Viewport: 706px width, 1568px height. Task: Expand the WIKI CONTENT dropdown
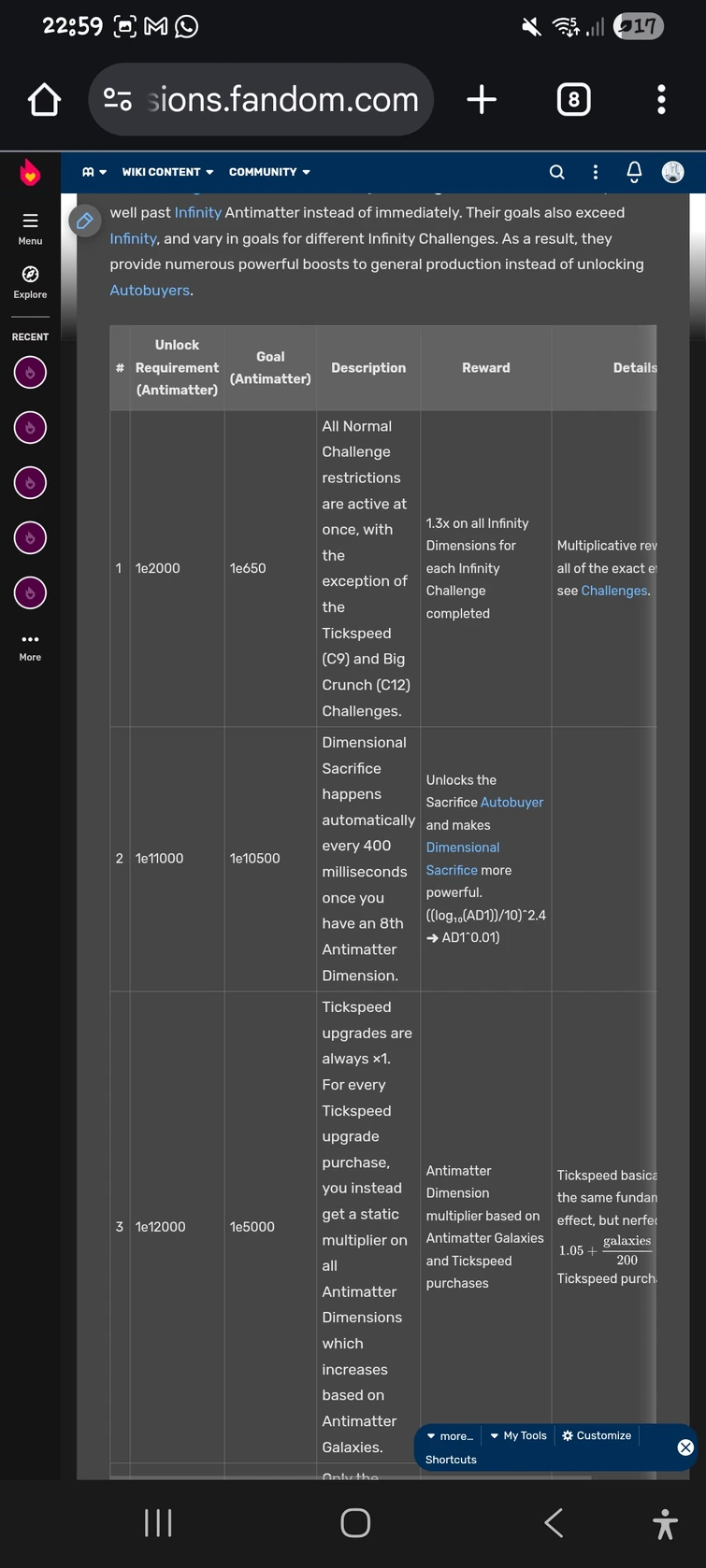click(167, 172)
